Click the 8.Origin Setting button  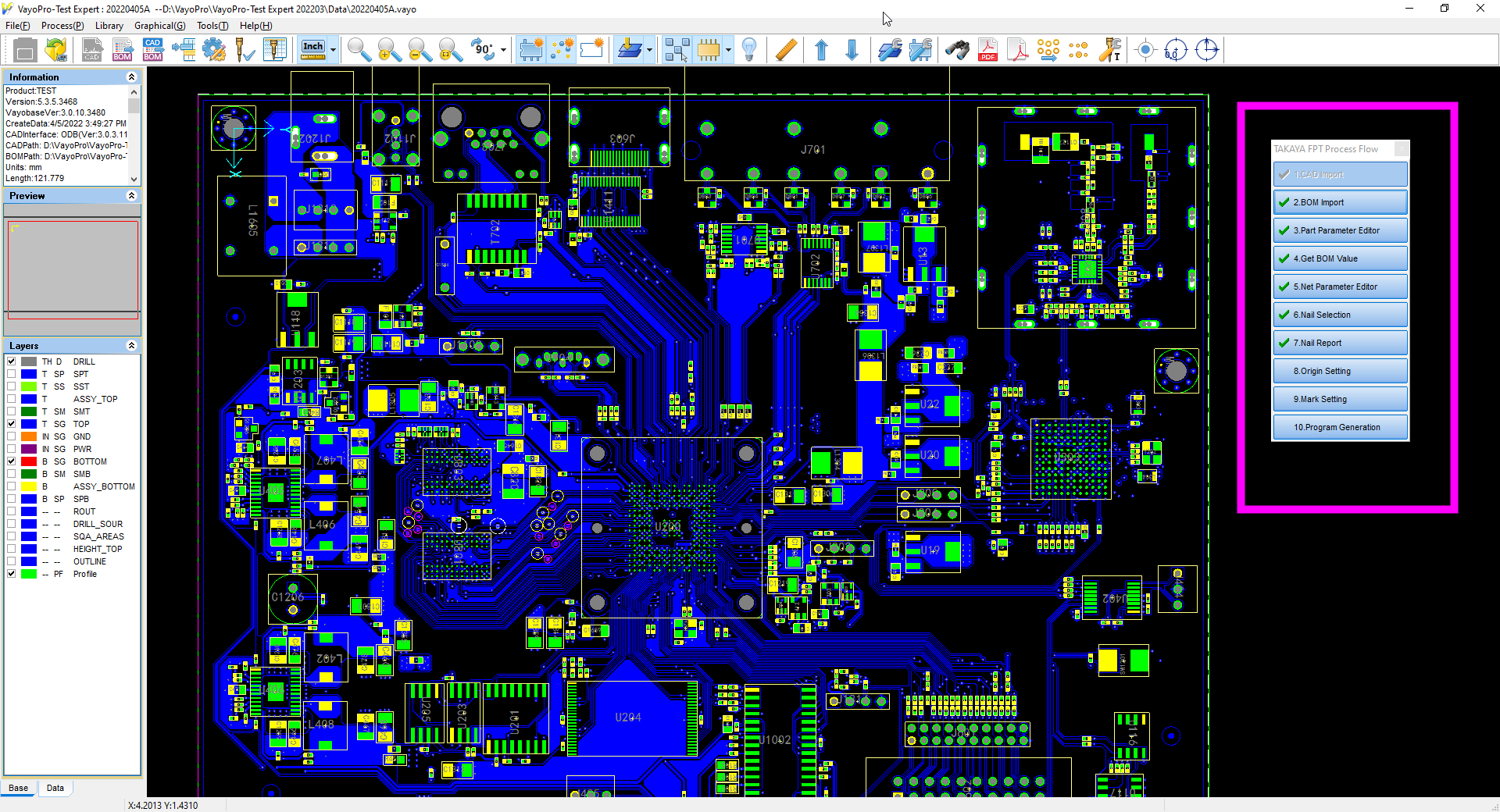point(1340,371)
